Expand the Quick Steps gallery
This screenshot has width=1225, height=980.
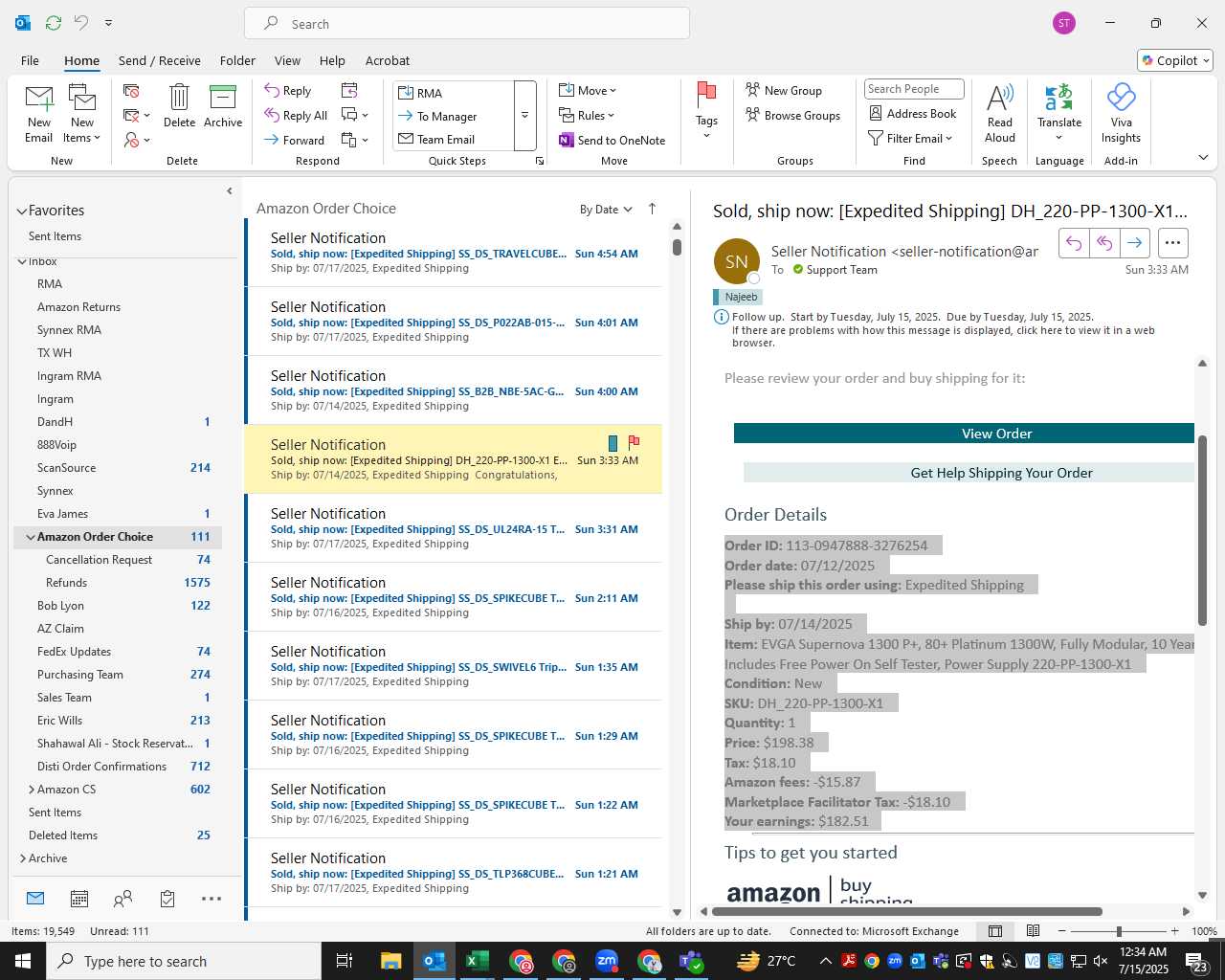(524, 116)
